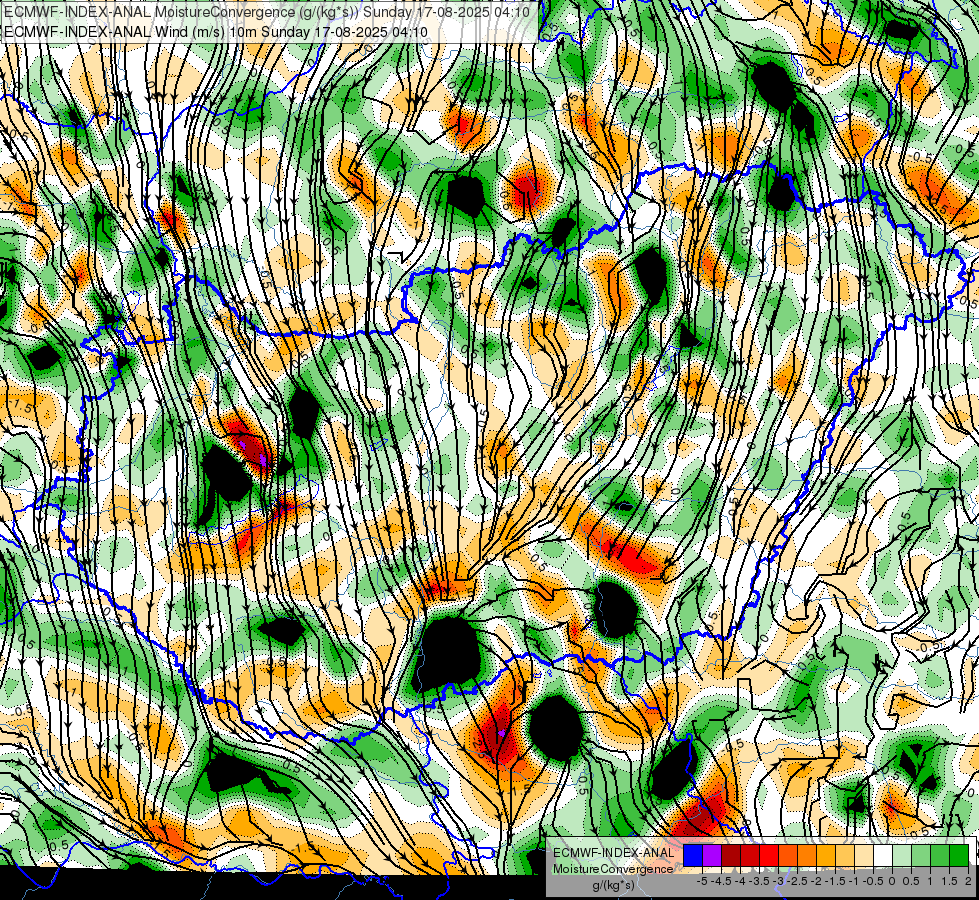Pick the orange-red swatch between -3 and -2.5
Screen dimensions: 979x900
click(x=788, y=855)
